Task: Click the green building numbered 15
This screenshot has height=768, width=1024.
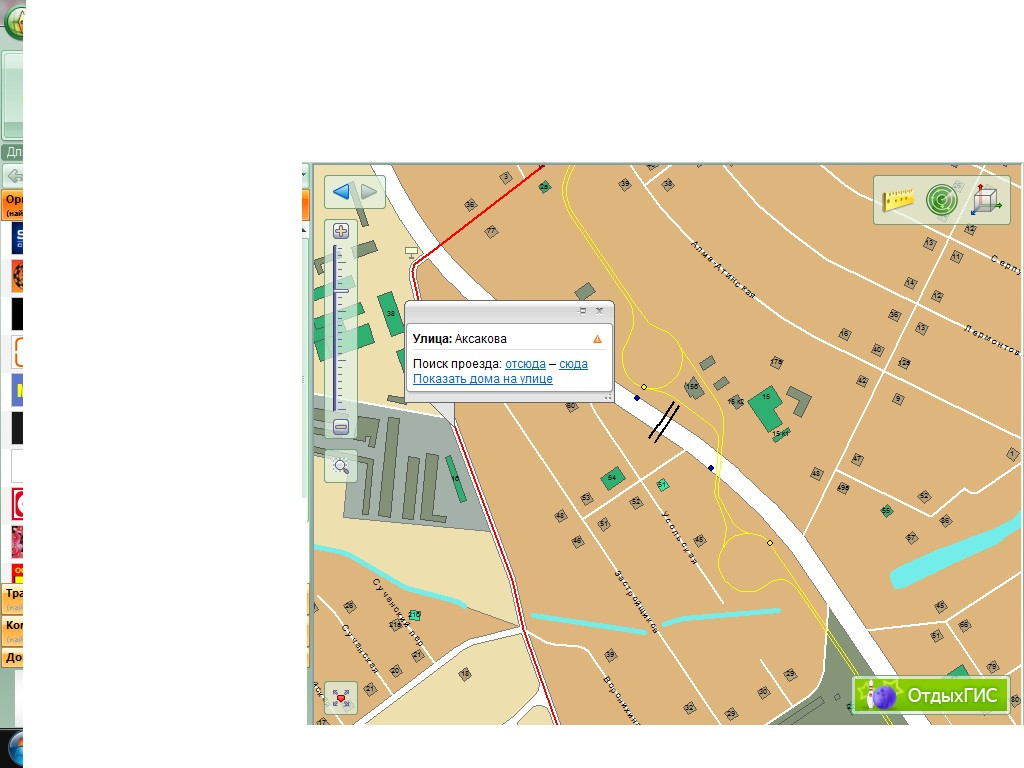Action: (x=765, y=407)
